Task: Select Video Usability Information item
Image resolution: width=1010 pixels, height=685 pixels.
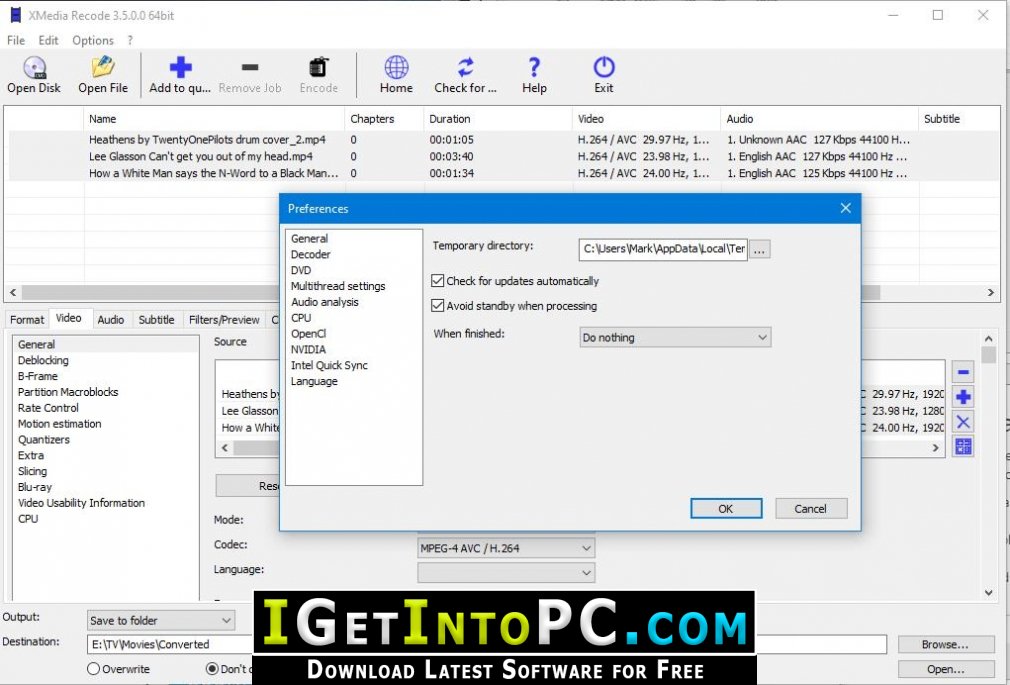Action: tap(81, 503)
